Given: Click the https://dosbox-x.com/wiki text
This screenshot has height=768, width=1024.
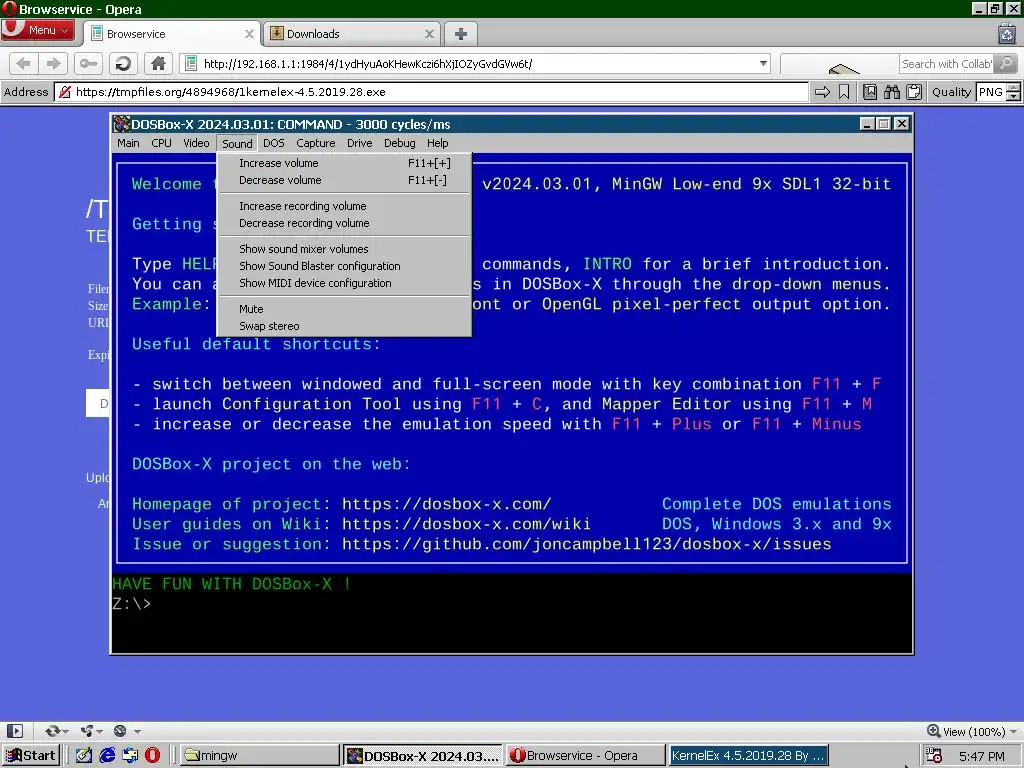Looking at the screenshot, I should coord(466,524).
